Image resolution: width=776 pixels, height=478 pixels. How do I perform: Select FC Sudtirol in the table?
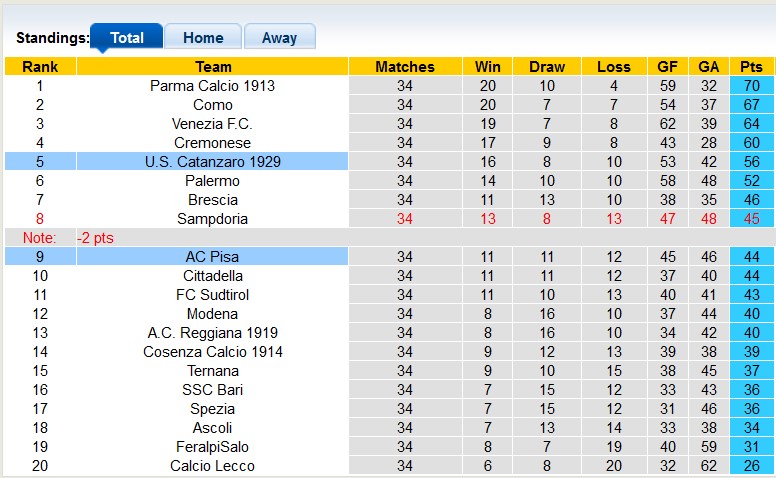[x=213, y=295]
